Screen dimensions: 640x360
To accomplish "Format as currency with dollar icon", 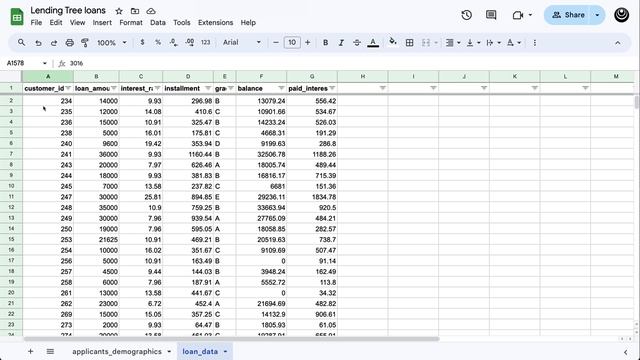I will pos(142,42).
